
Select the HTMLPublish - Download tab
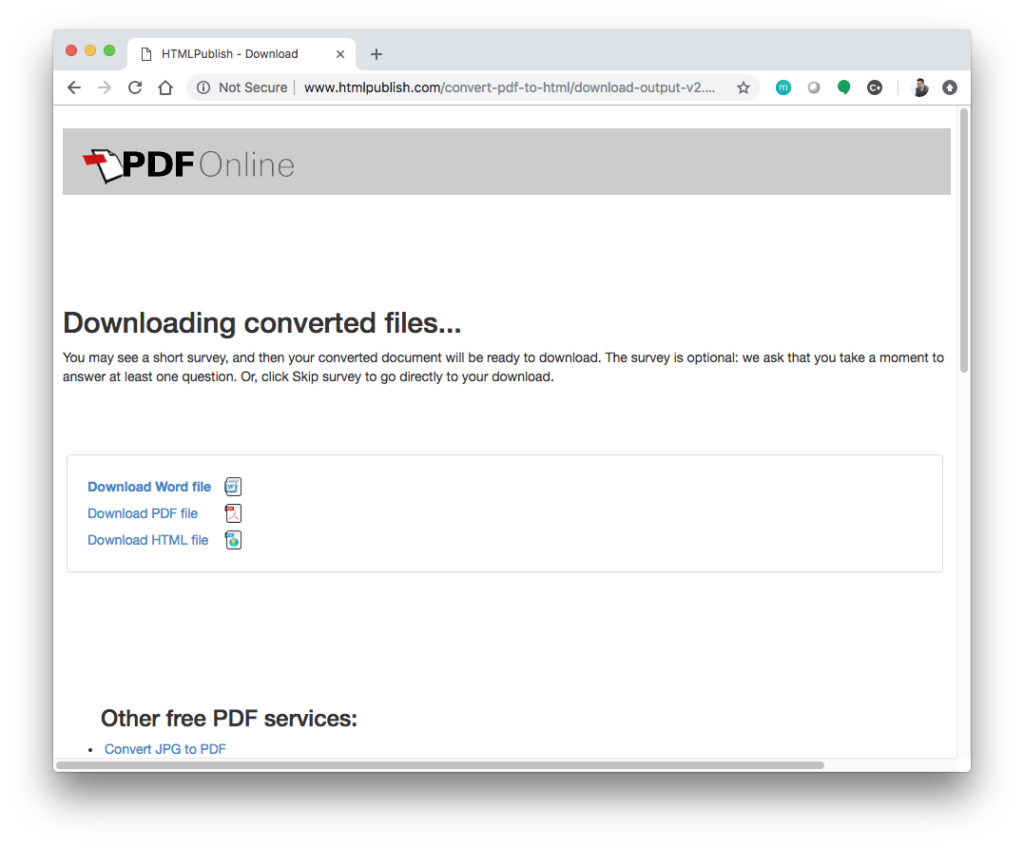(x=230, y=54)
